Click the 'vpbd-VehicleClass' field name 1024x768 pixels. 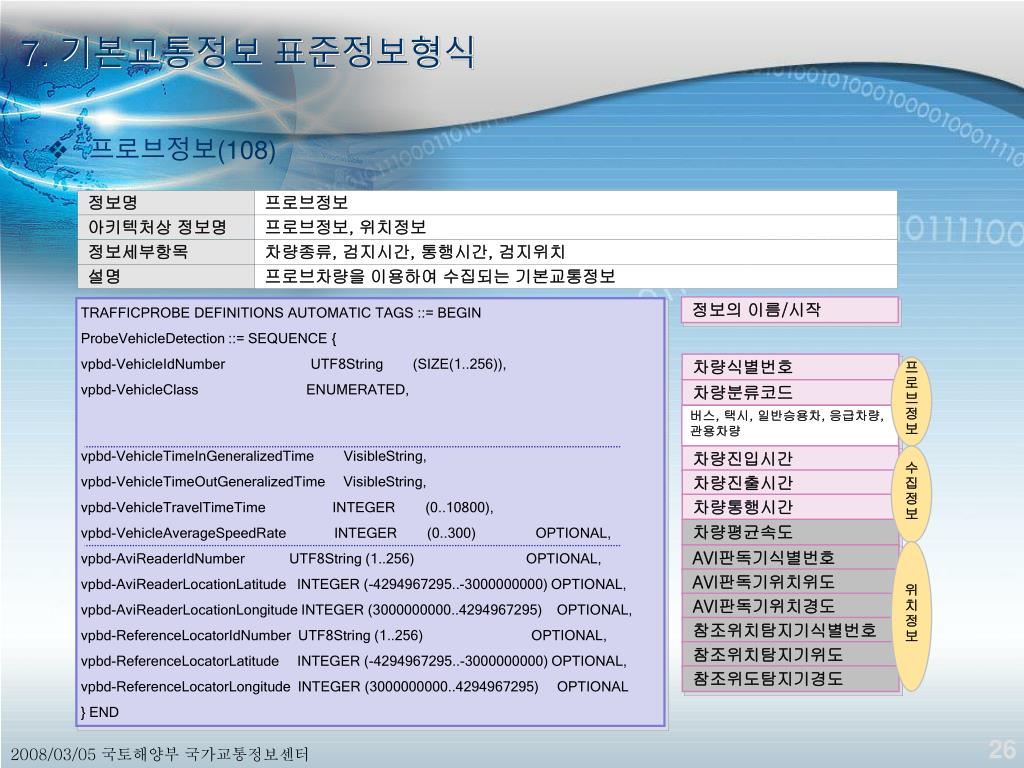coord(139,390)
